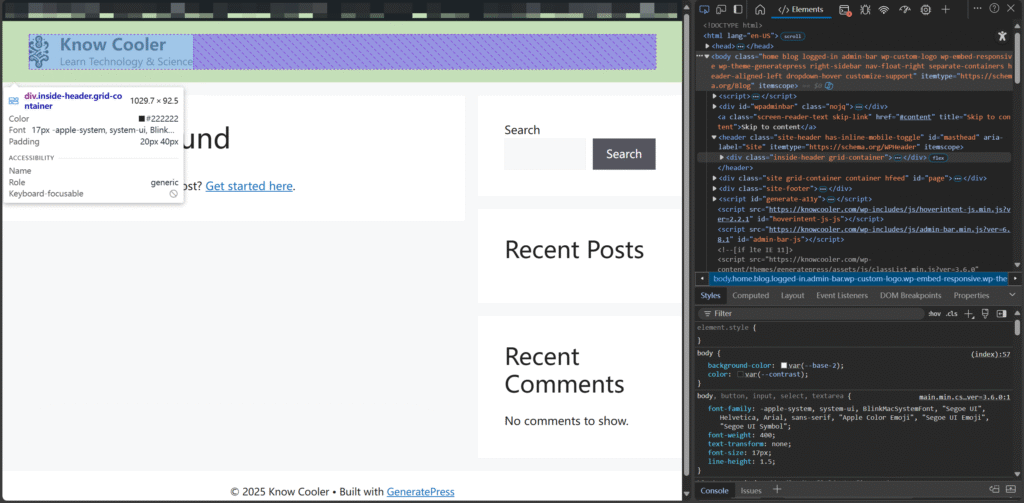Toggle the .cls class editor button
The width and height of the screenshot is (1024, 503).
(x=952, y=314)
